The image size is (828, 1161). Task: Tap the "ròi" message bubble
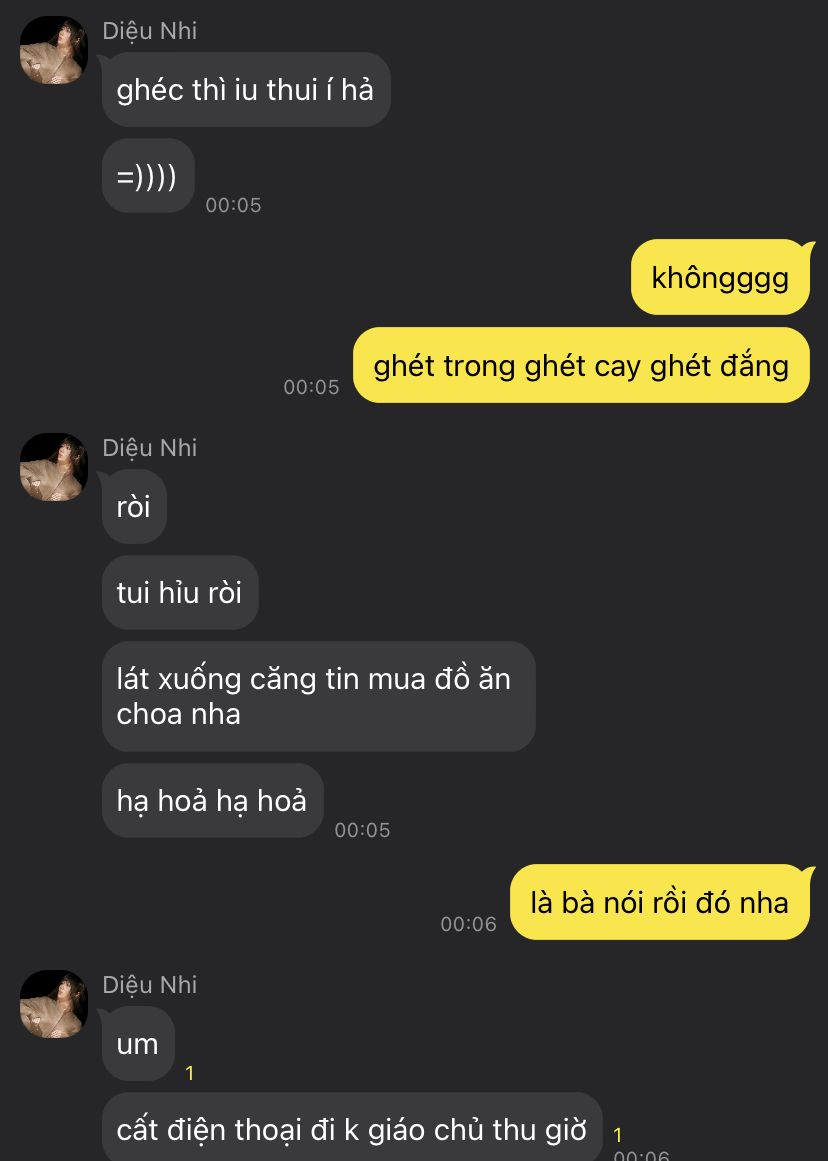click(134, 506)
